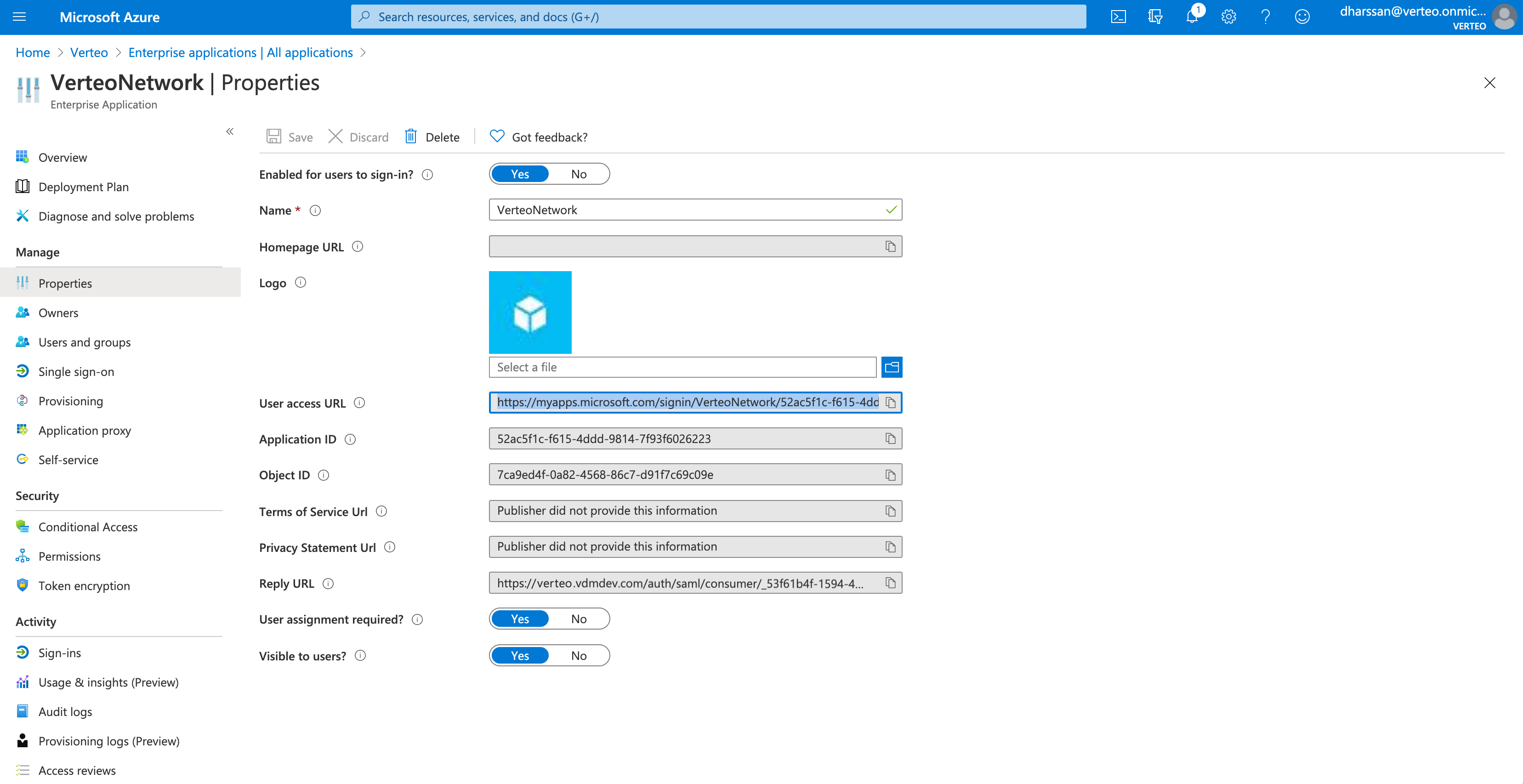1523x784 pixels.
Task: Go to Verteo breadcrumb
Action: (89, 53)
